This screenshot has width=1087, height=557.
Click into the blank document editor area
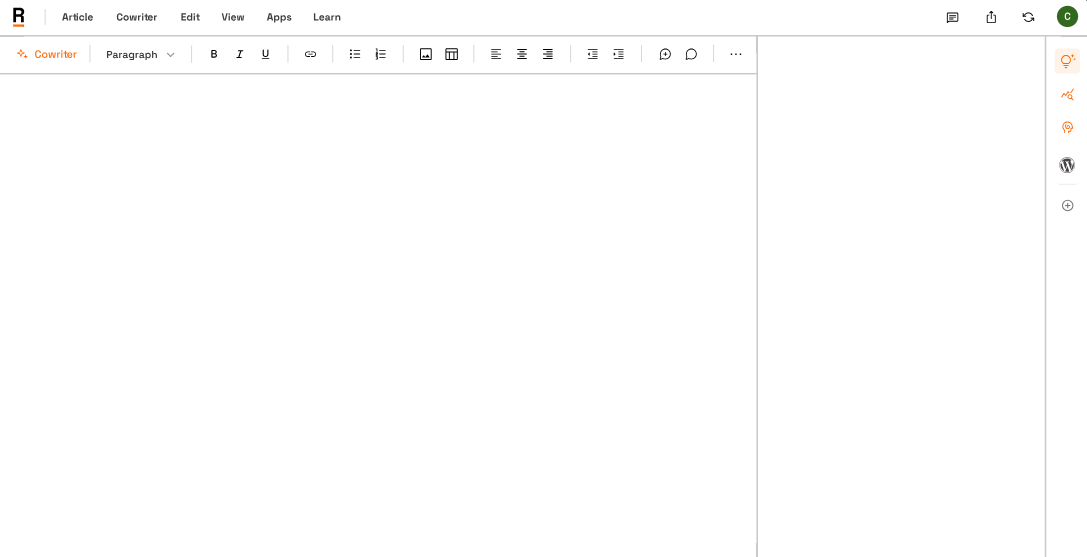point(378,316)
